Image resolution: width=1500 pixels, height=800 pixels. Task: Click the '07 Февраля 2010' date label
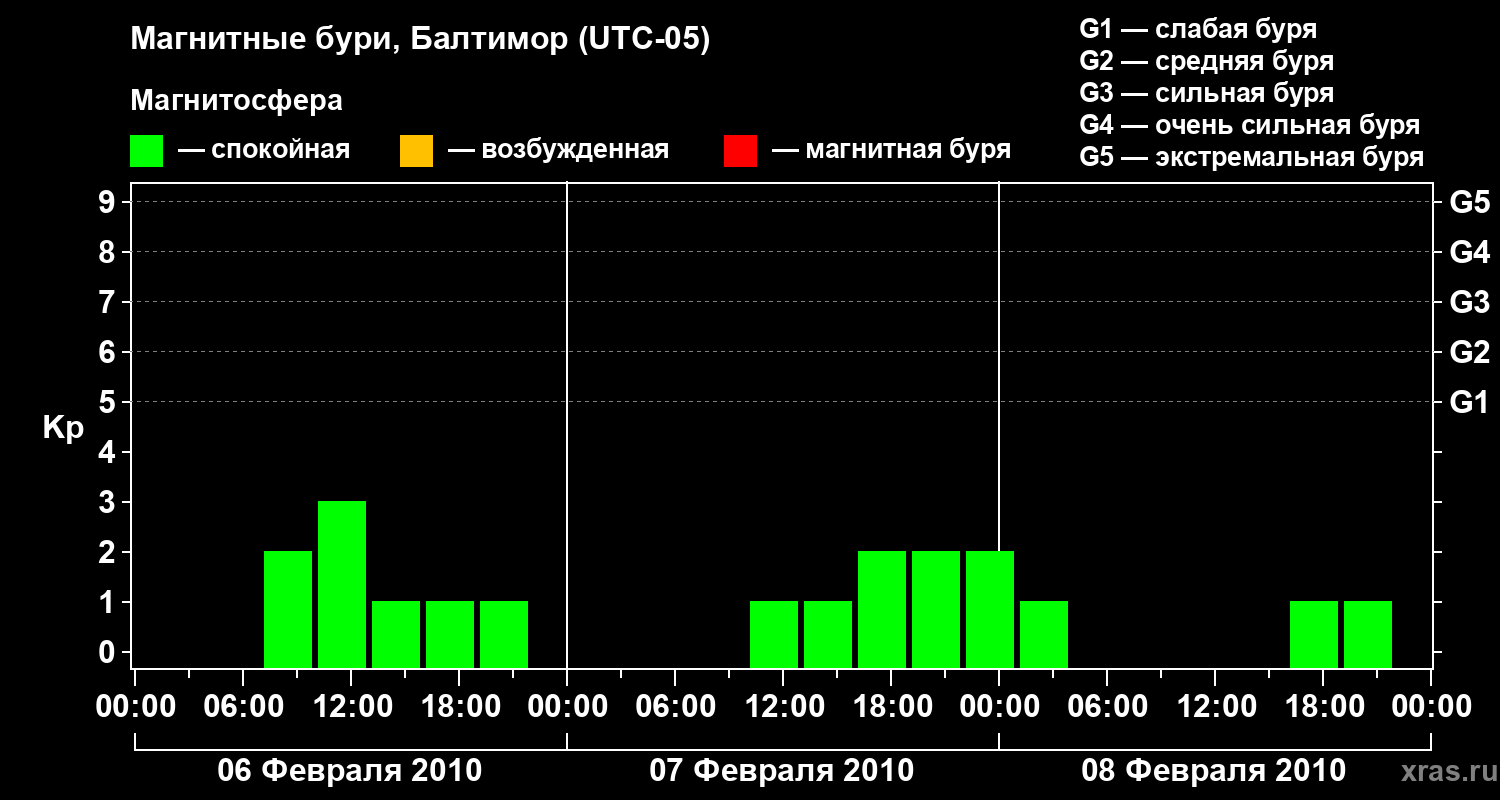click(x=782, y=771)
